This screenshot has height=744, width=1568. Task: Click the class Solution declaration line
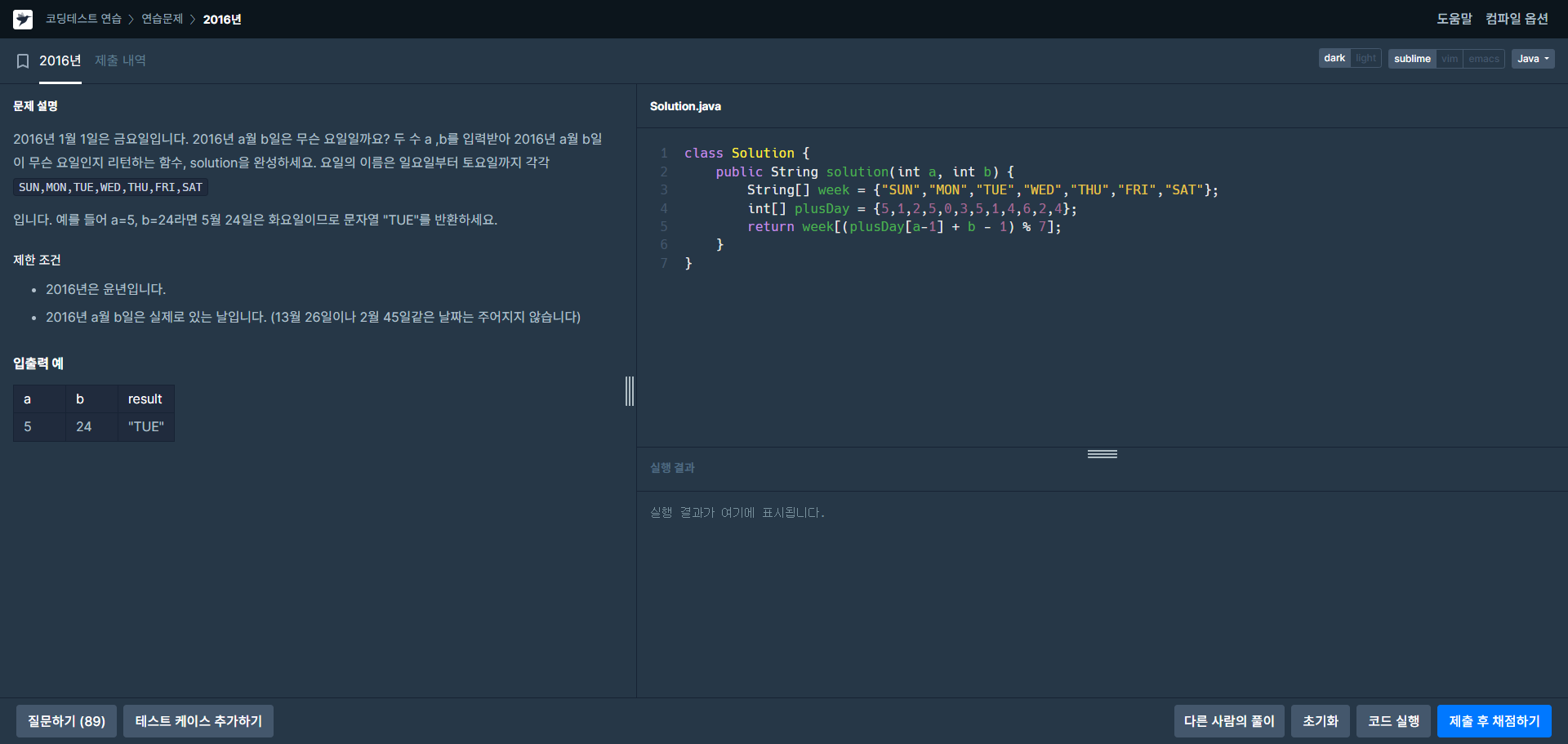[746, 154]
